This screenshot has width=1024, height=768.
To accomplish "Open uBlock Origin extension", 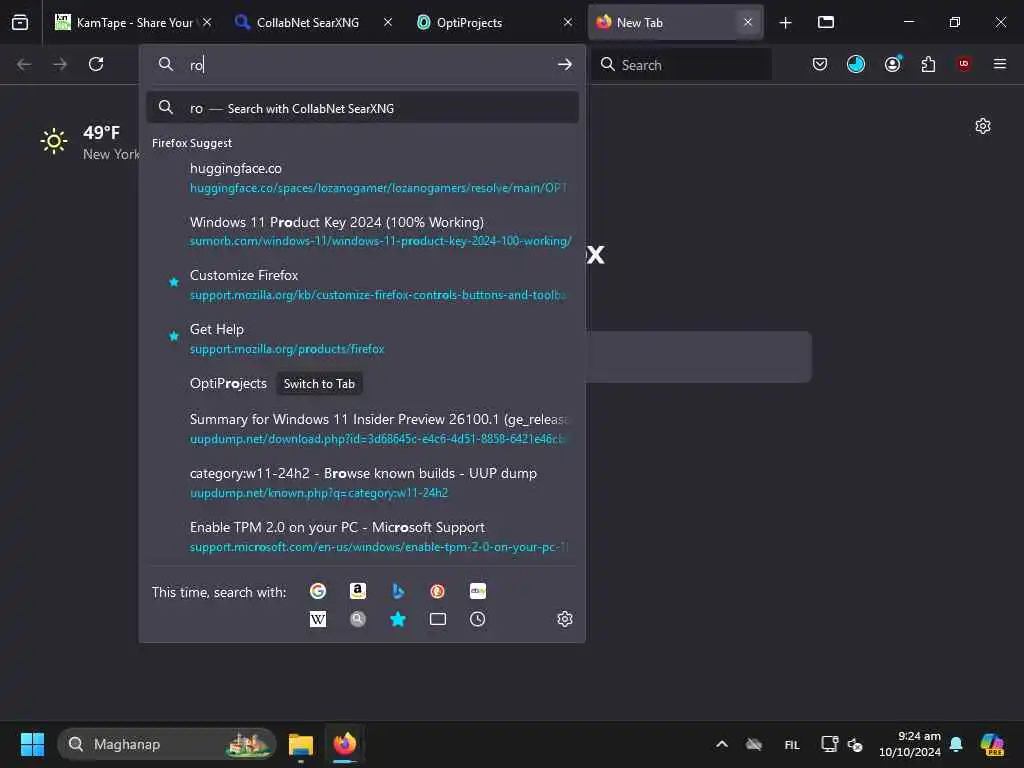I will tap(964, 64).
